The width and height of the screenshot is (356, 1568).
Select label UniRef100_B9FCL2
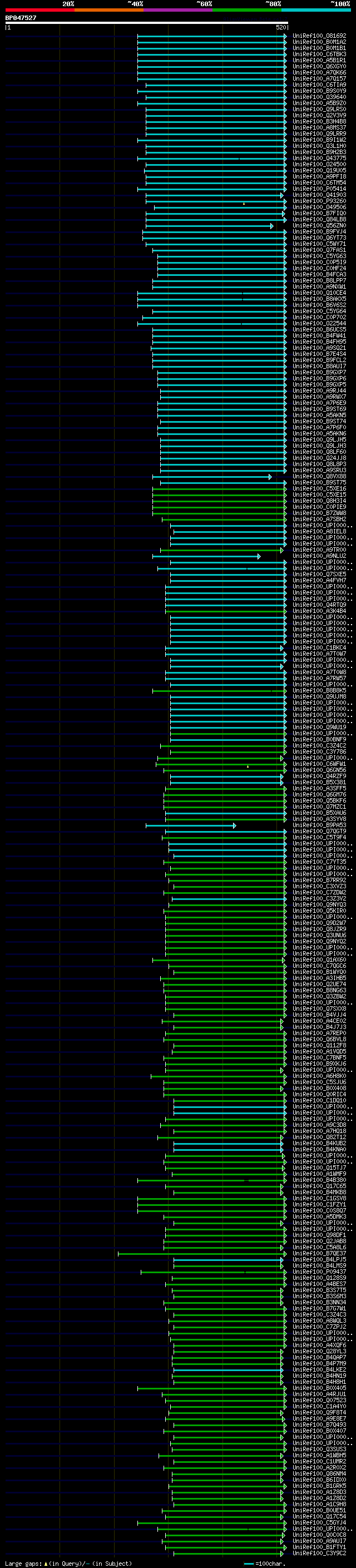coord(319,360)
